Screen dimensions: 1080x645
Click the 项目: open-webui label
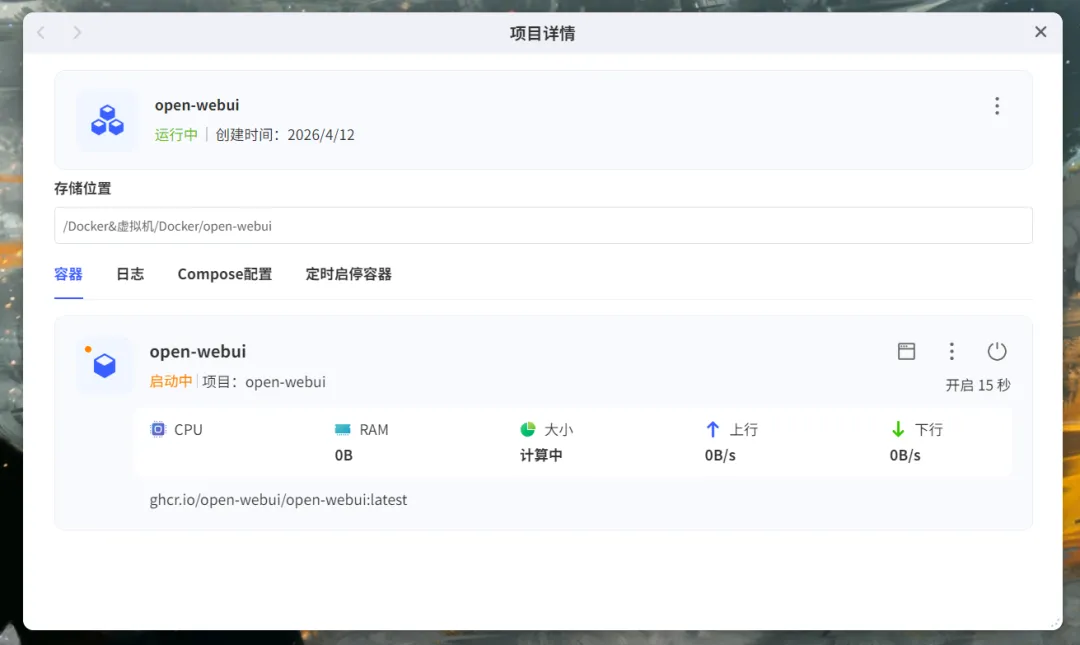coord(264,382)
